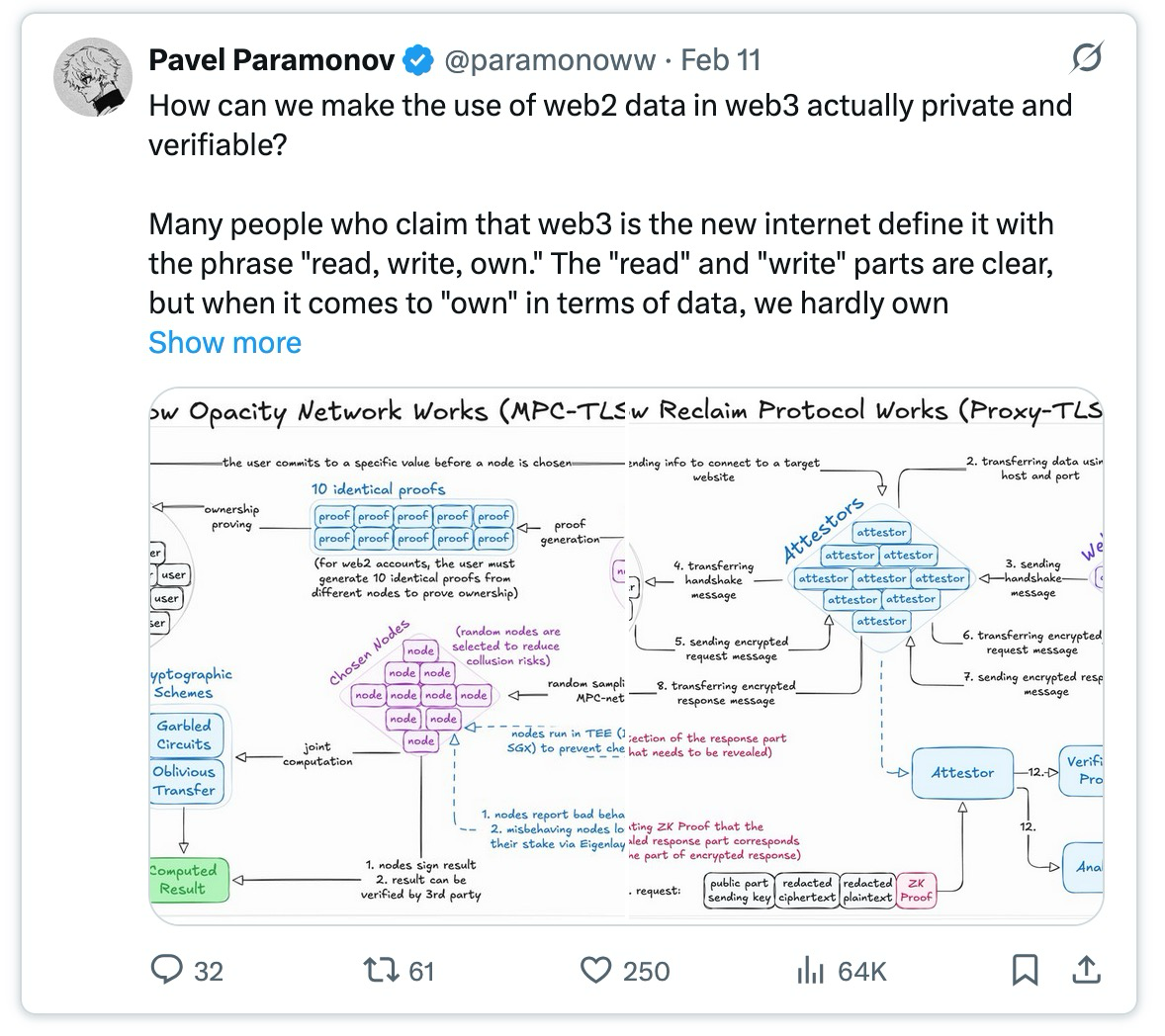
Task: Open the @paramonoww handle link
Action: coord(550,60)
